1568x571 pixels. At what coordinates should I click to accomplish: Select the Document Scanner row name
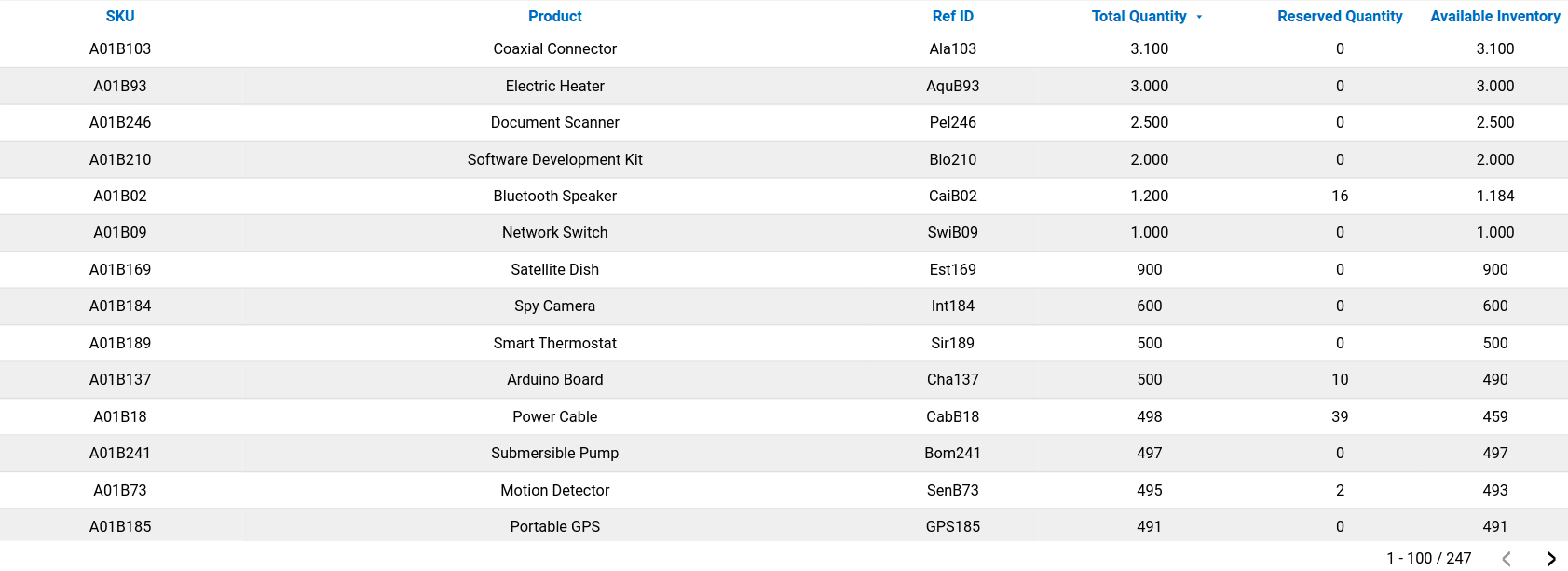click(x=554, y=122)
